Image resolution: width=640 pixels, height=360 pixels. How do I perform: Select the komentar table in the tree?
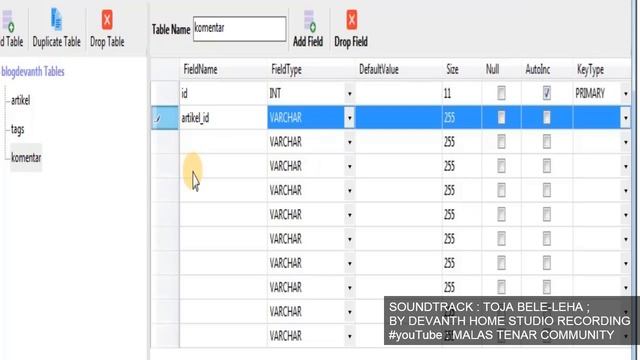click(26, 158)
